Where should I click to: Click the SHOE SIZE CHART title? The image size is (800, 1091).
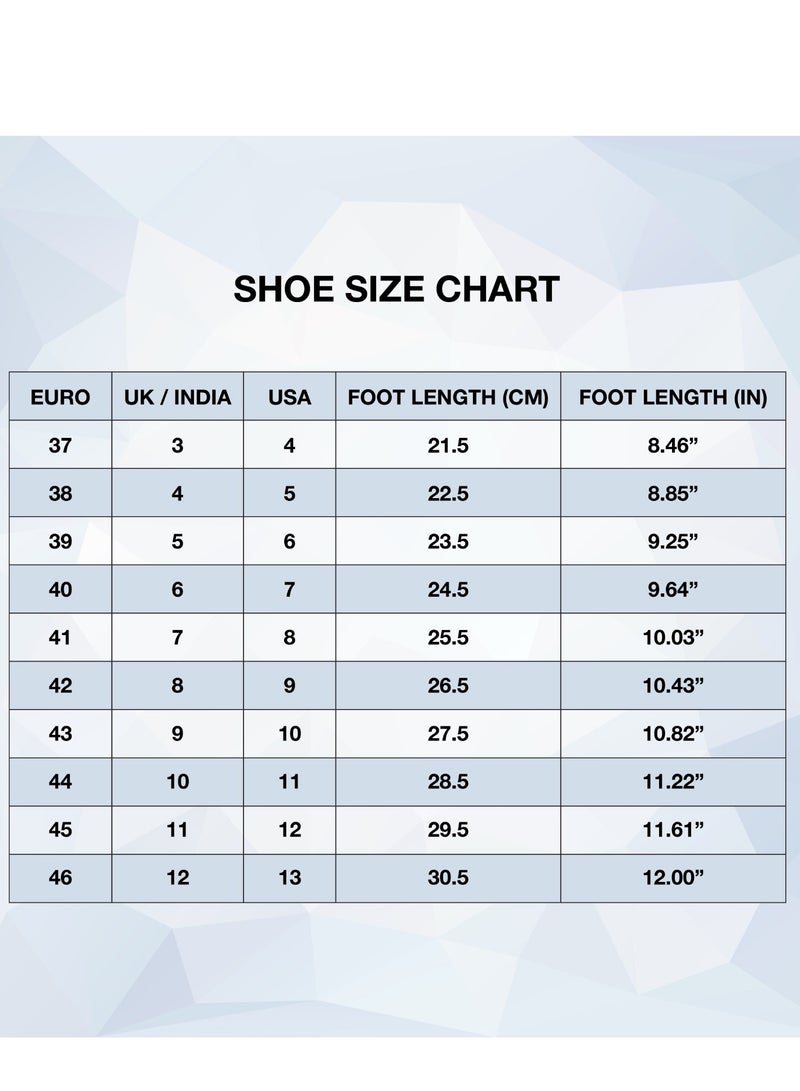tap(397, 289)
